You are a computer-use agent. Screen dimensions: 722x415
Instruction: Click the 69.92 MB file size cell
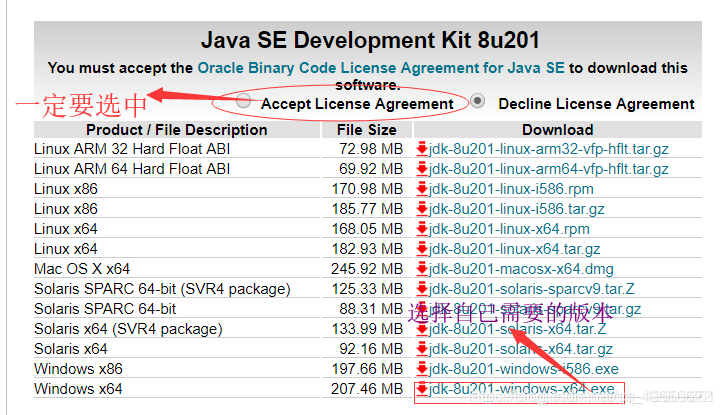(371, 169)
